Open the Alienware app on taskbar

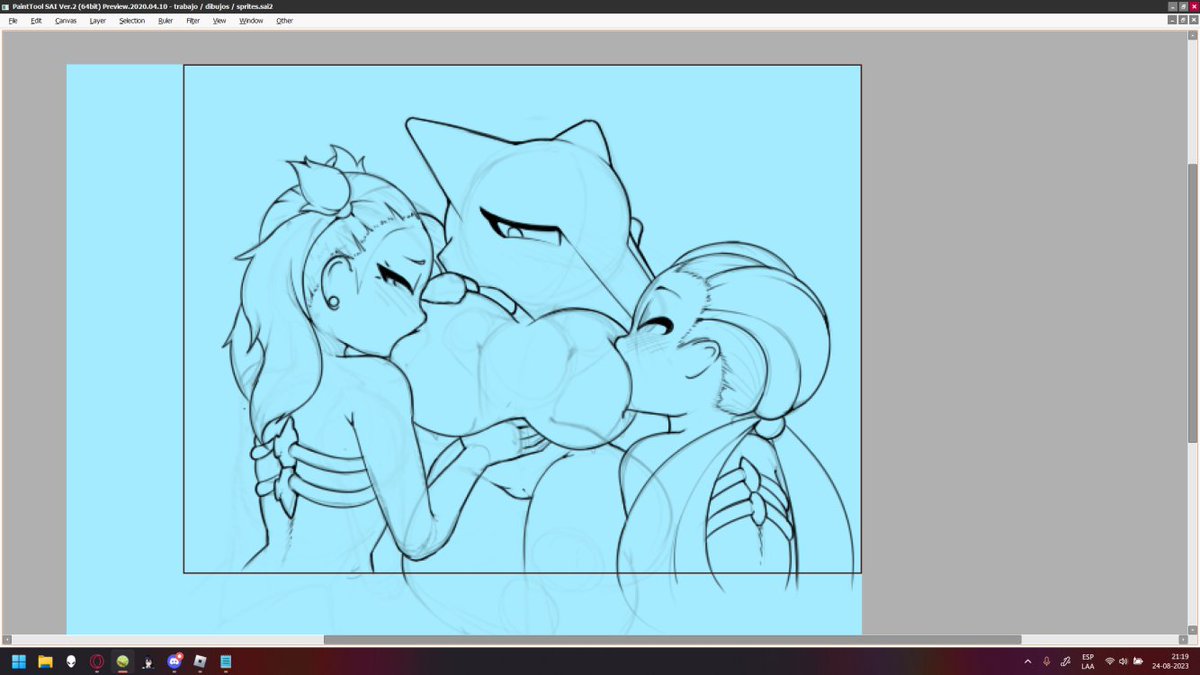click(x=71, y=661)
